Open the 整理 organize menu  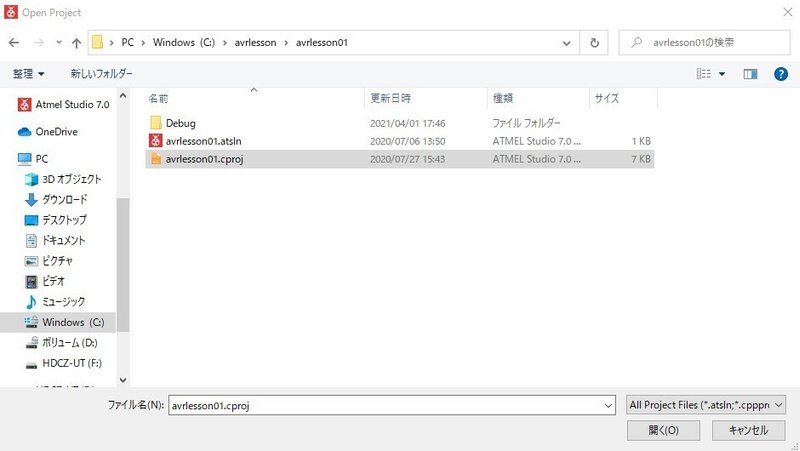click(29, 74)
